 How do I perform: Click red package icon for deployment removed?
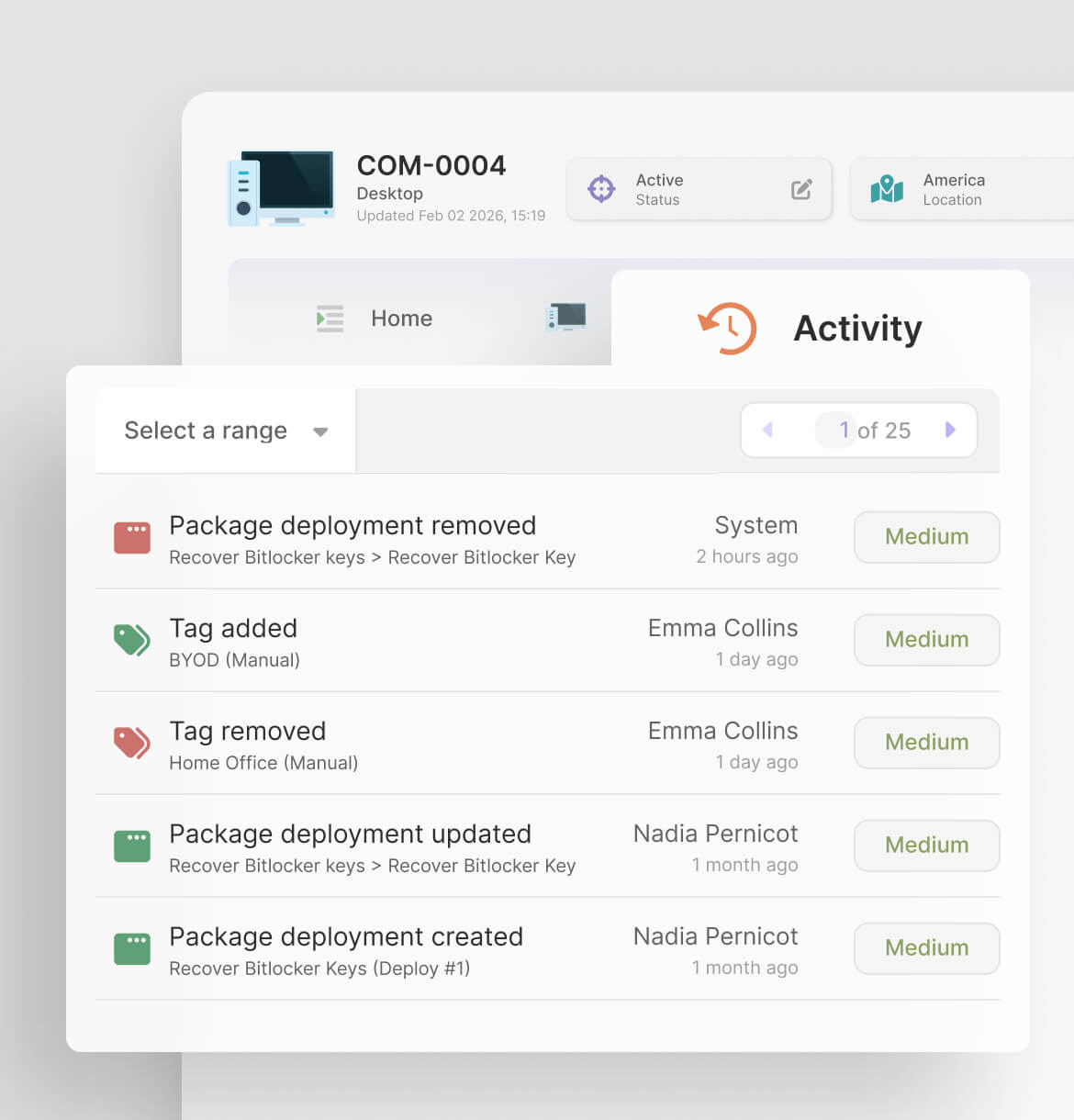click(x=132, y=537)
